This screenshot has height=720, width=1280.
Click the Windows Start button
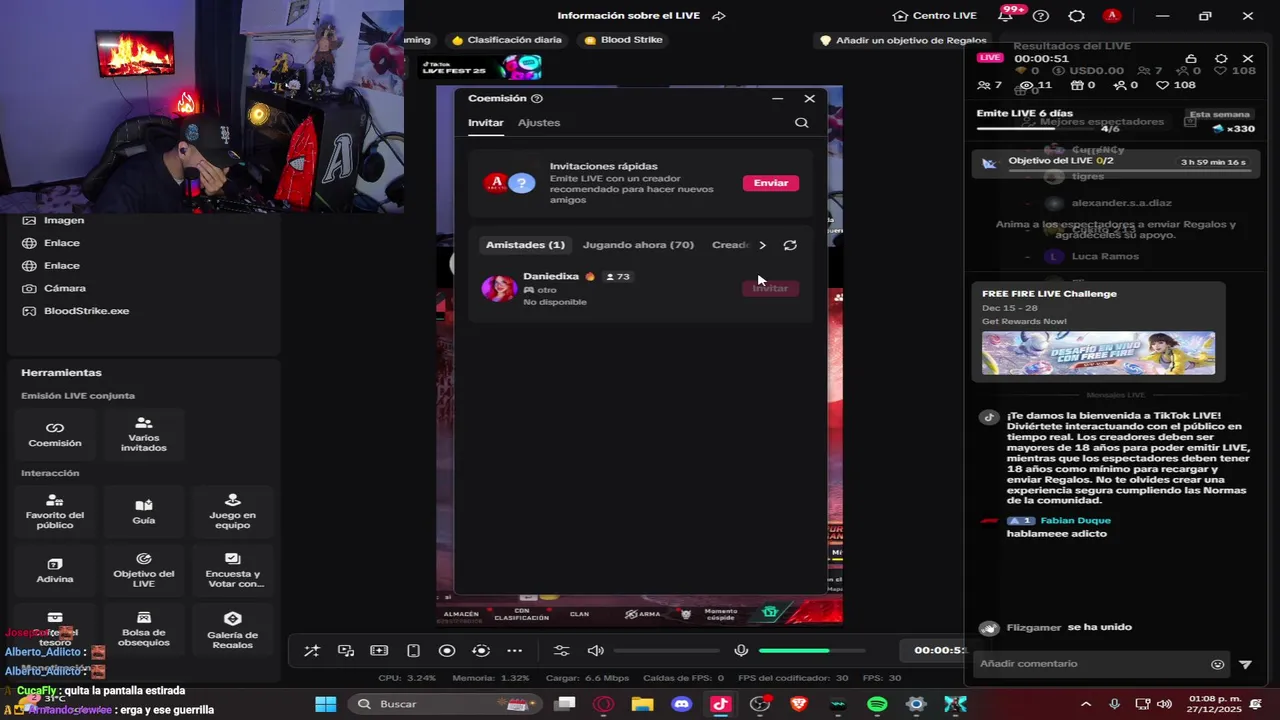click(x=326, y=704)
